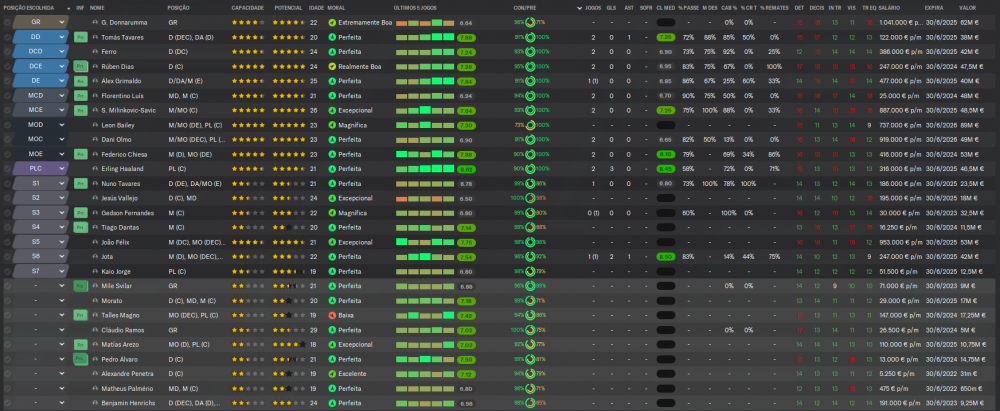Viewport: 1000px width, 411px height.
Task: Click the Prt info badge for Pedro Álvaro
Action: click(x=80, y=359)
